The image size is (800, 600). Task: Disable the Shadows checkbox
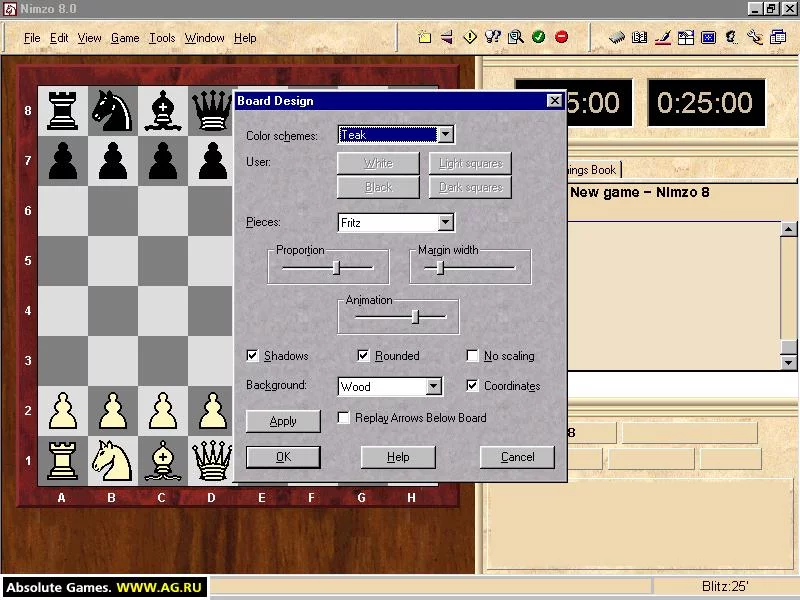252,356
